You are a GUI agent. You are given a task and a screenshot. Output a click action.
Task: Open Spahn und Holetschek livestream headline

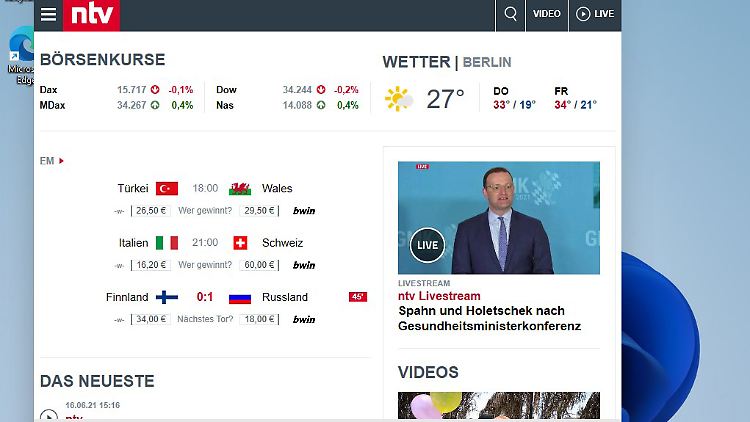[x=481, y=318]
